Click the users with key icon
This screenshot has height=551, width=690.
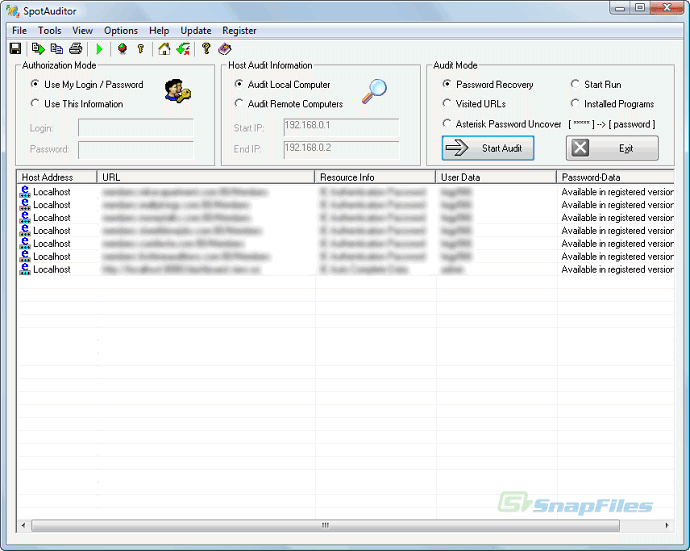point(177,91)
